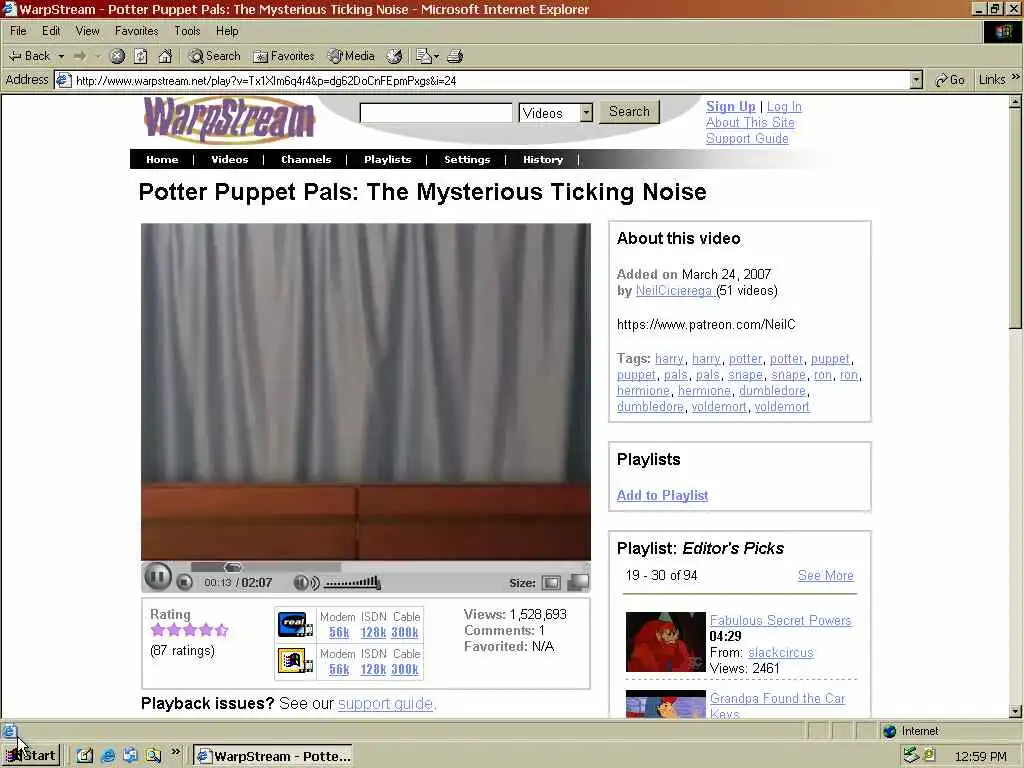Click the RealPlayer format icon
Viewport: 1024px width, 768px height.
pyautogui.click(x=295, y=625)
